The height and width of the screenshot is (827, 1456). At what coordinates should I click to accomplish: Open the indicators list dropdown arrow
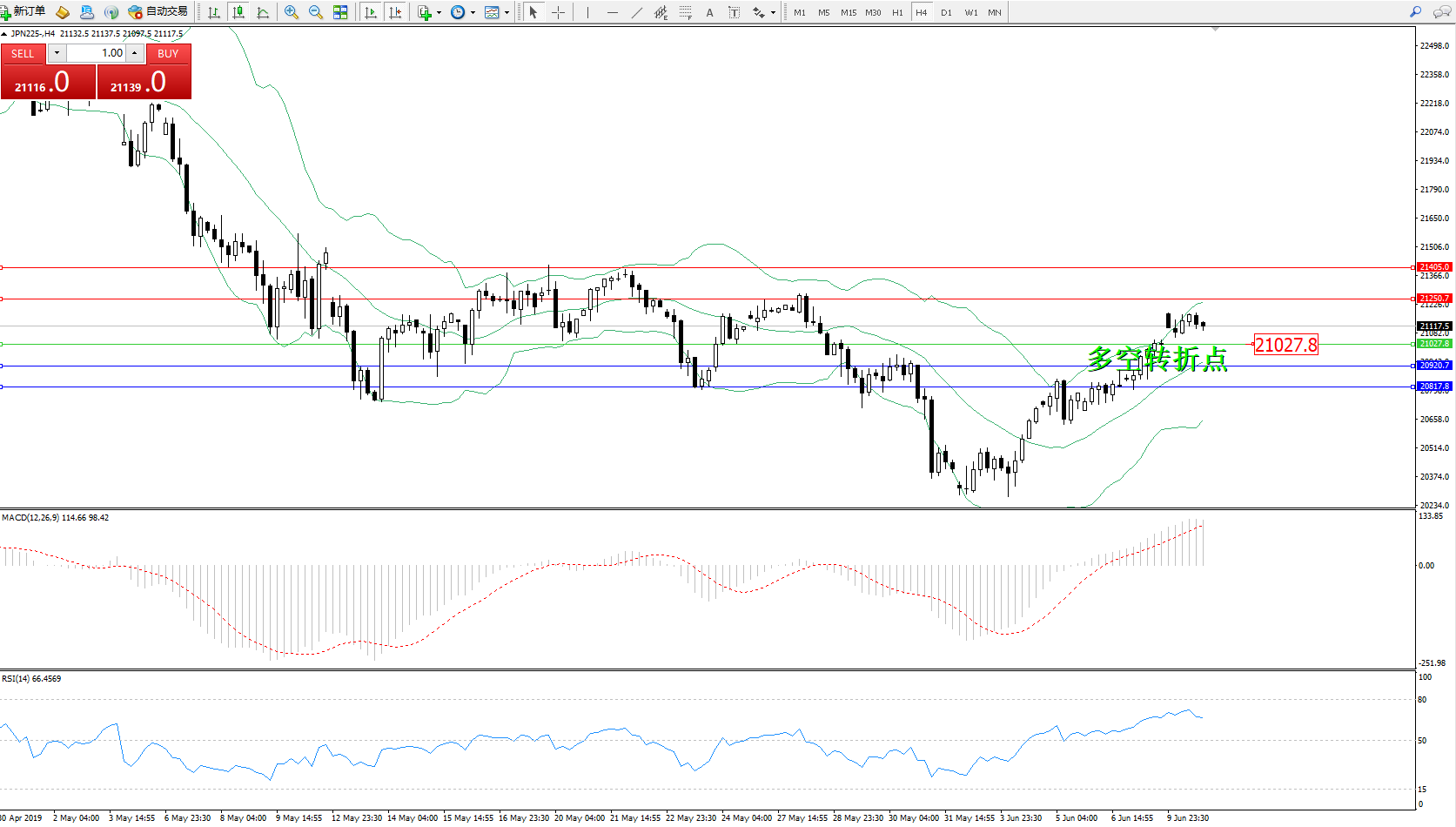point(439,12)
